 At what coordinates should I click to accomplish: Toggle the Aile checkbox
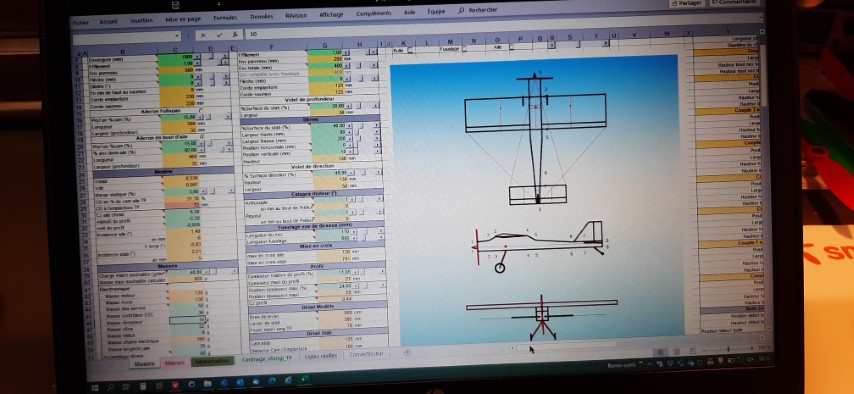coord(511,47)
